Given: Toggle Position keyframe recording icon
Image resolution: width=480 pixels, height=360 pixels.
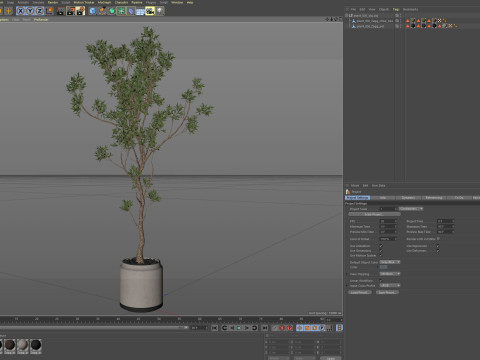Looking at the screenshot, I should pos(300,328).
